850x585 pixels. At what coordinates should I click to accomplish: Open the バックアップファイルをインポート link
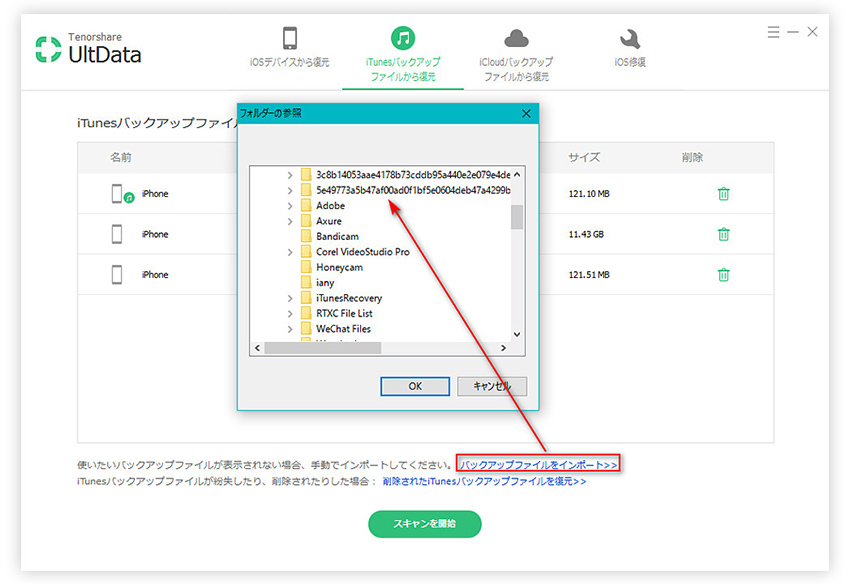(x=538, y=465)
